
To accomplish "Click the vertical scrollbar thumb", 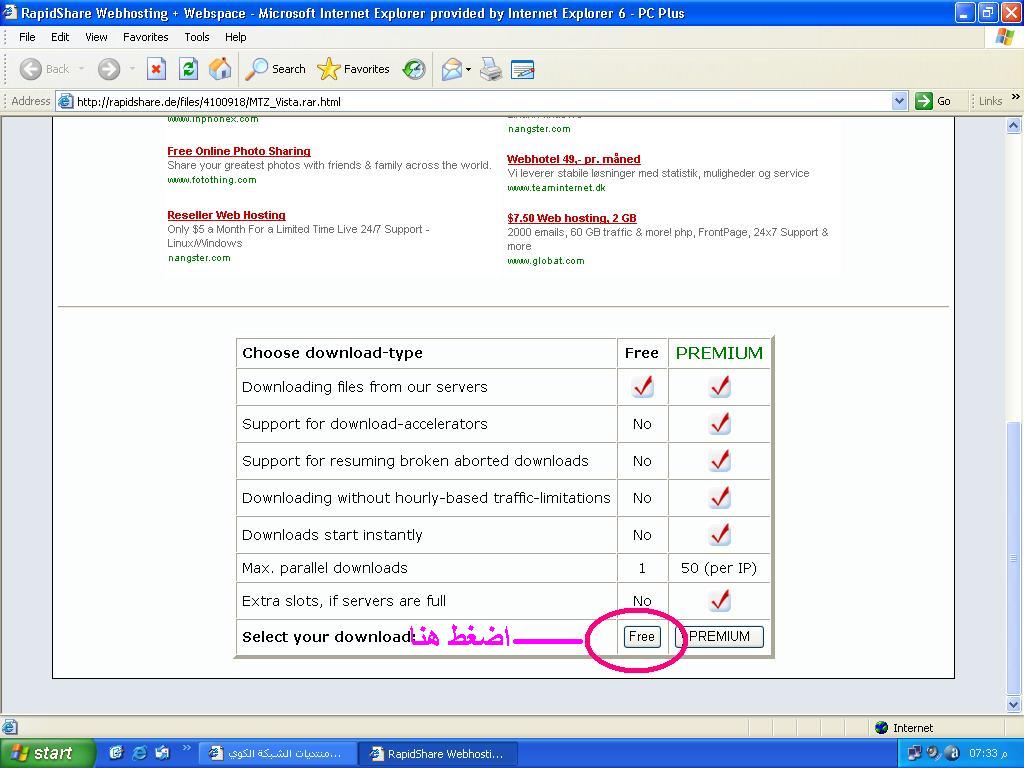I will [x=1014, y=558].
